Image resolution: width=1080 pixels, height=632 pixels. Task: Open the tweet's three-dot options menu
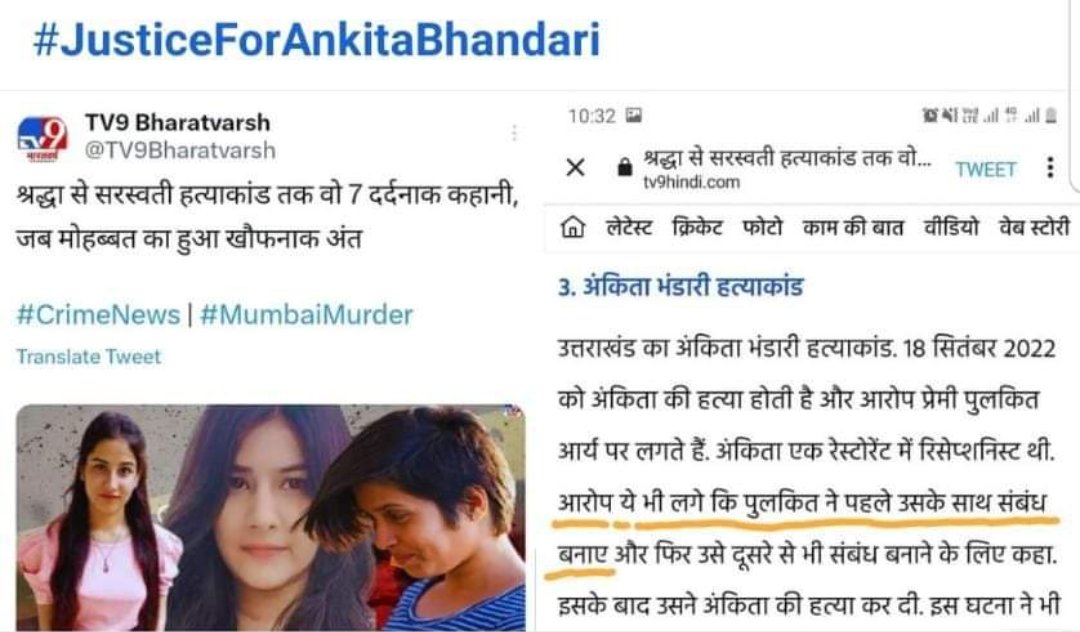tap(514, 133)
